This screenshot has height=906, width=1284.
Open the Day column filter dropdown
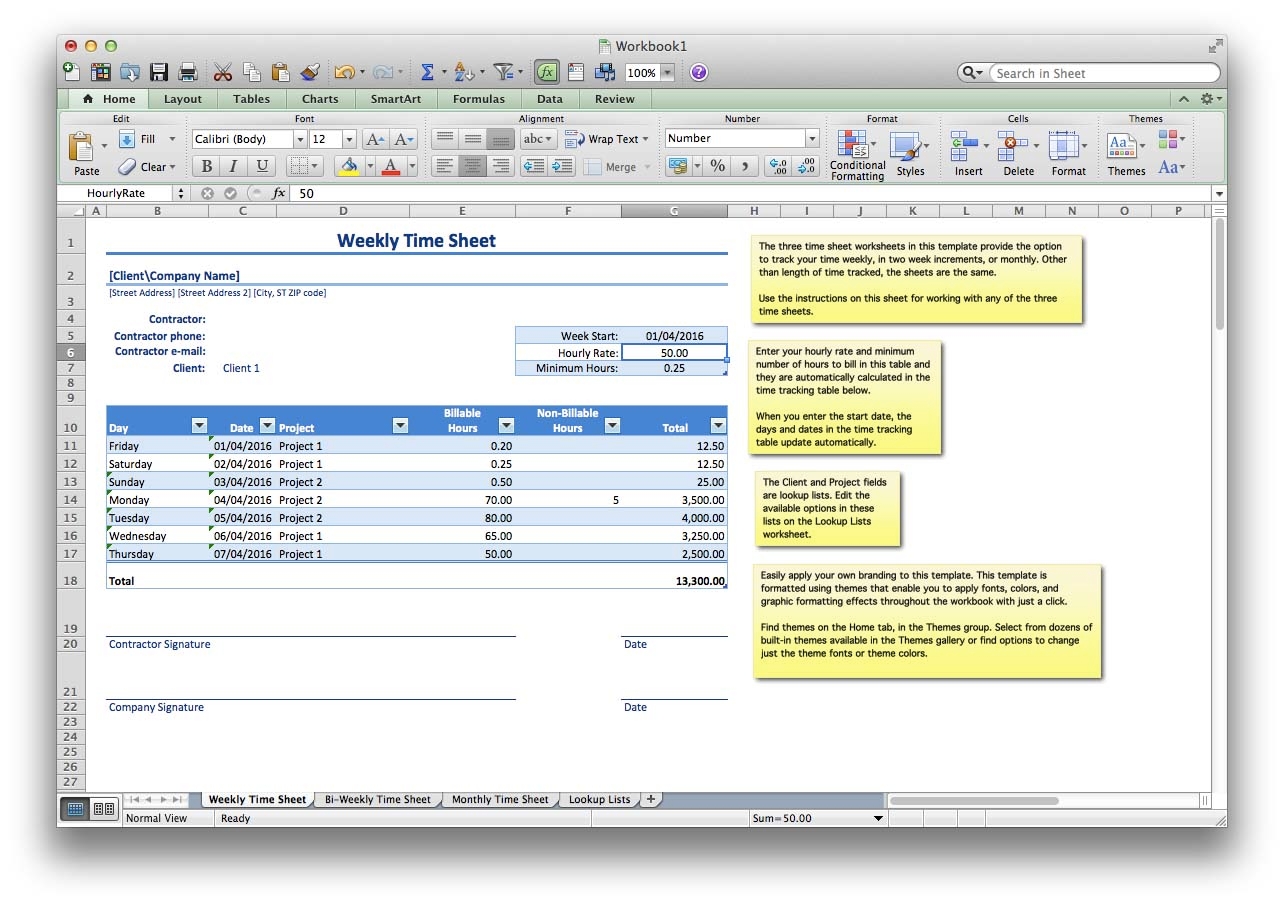(199, 425)
